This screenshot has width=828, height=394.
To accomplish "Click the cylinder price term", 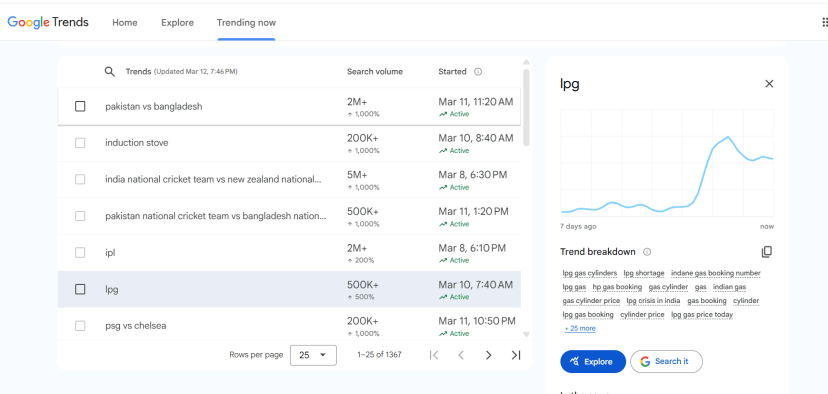I will [642, 315].
